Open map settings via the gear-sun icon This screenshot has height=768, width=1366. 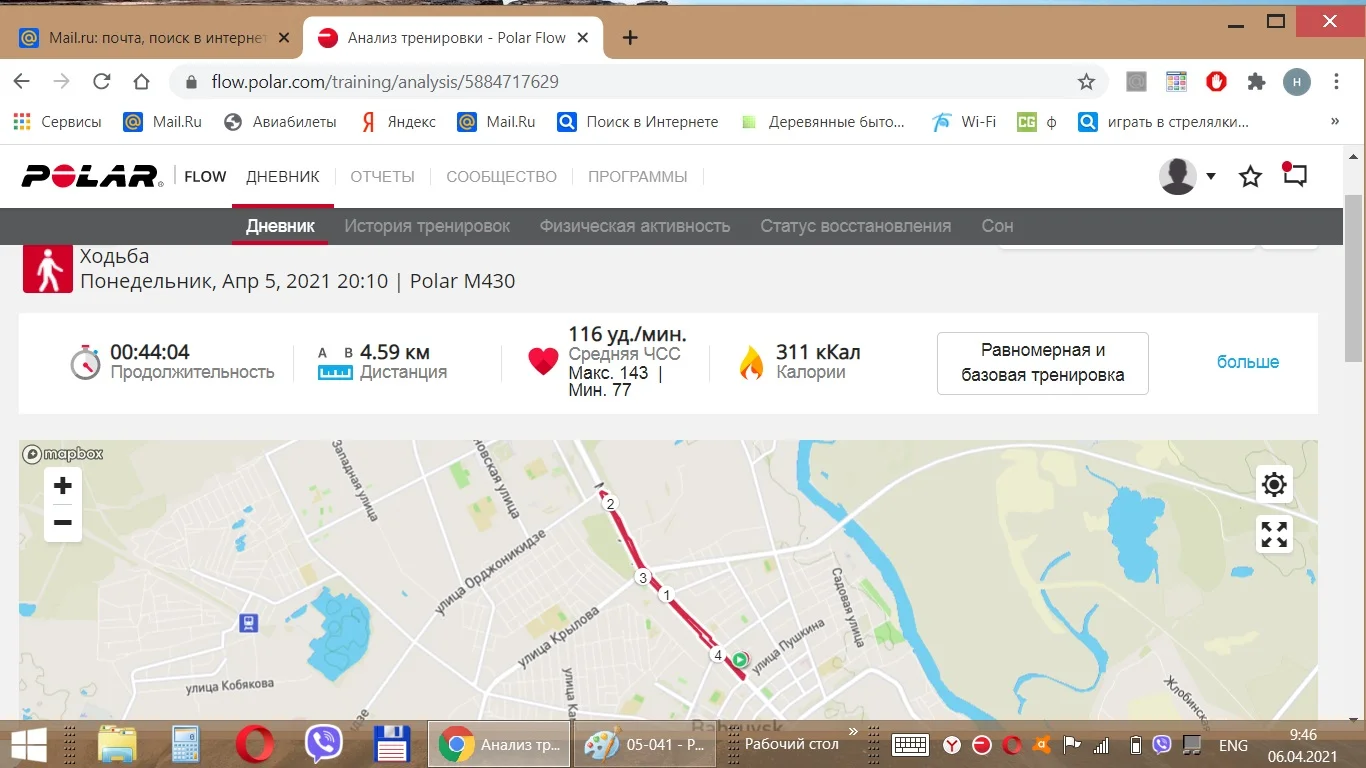pos(1274,485)
